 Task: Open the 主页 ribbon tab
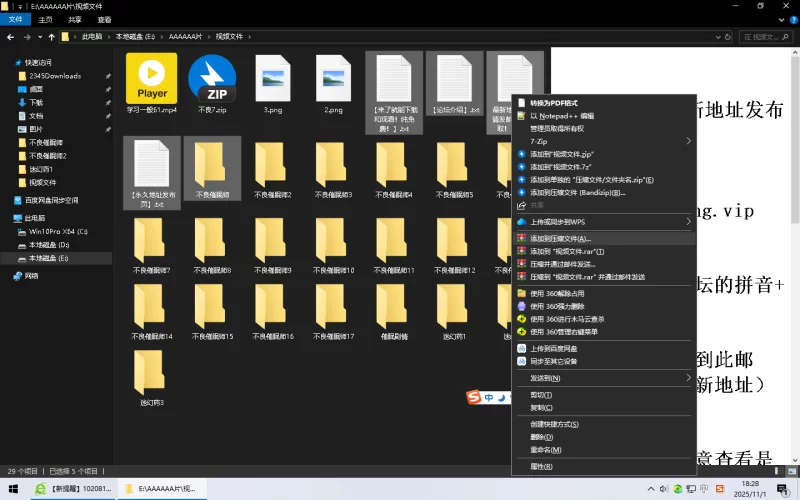[46, 19]
